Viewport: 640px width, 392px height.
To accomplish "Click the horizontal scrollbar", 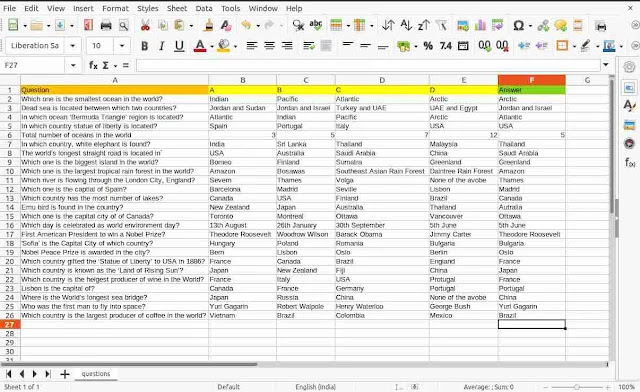I will pos(129,364).
